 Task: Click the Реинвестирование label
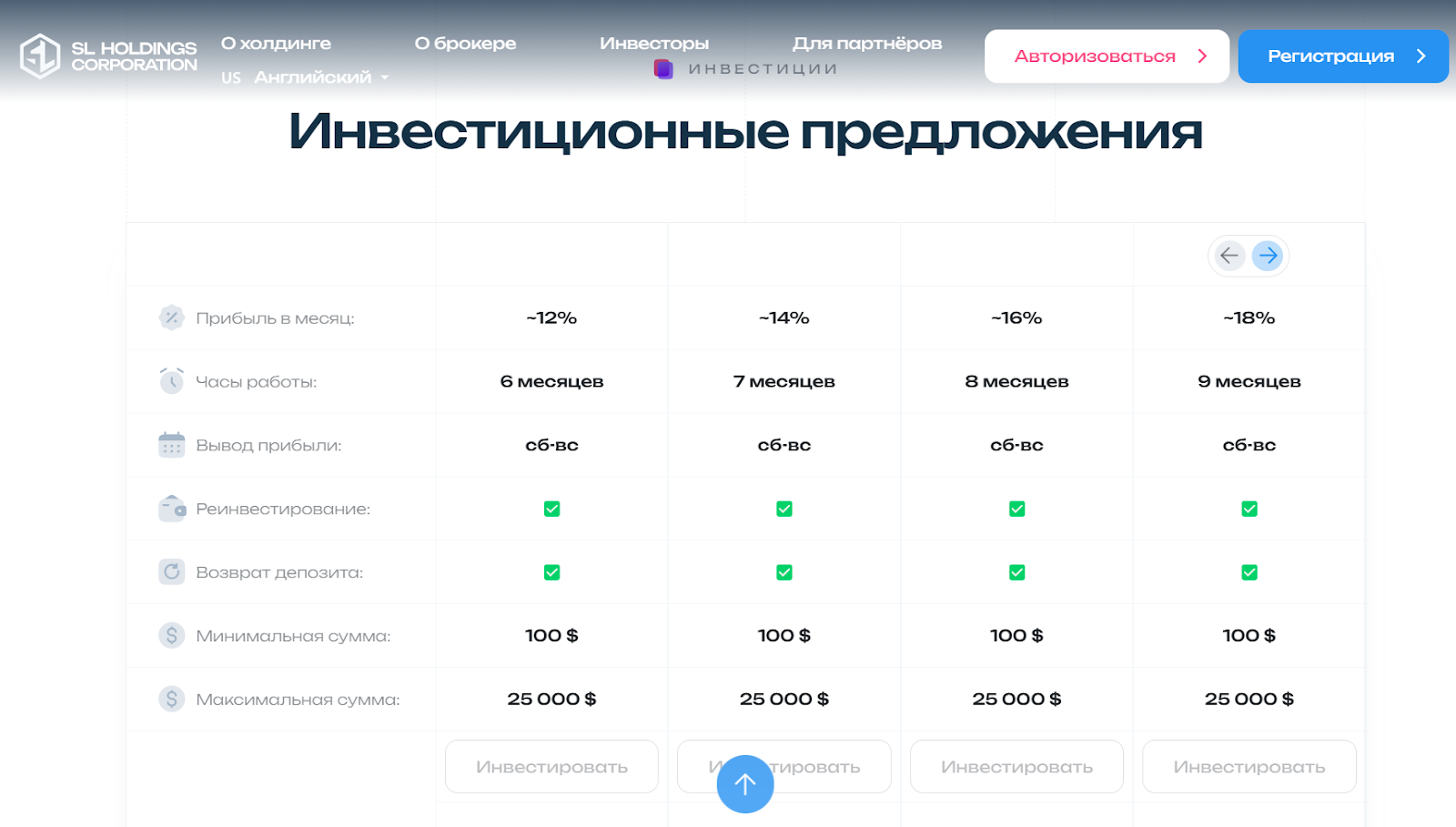283,509
